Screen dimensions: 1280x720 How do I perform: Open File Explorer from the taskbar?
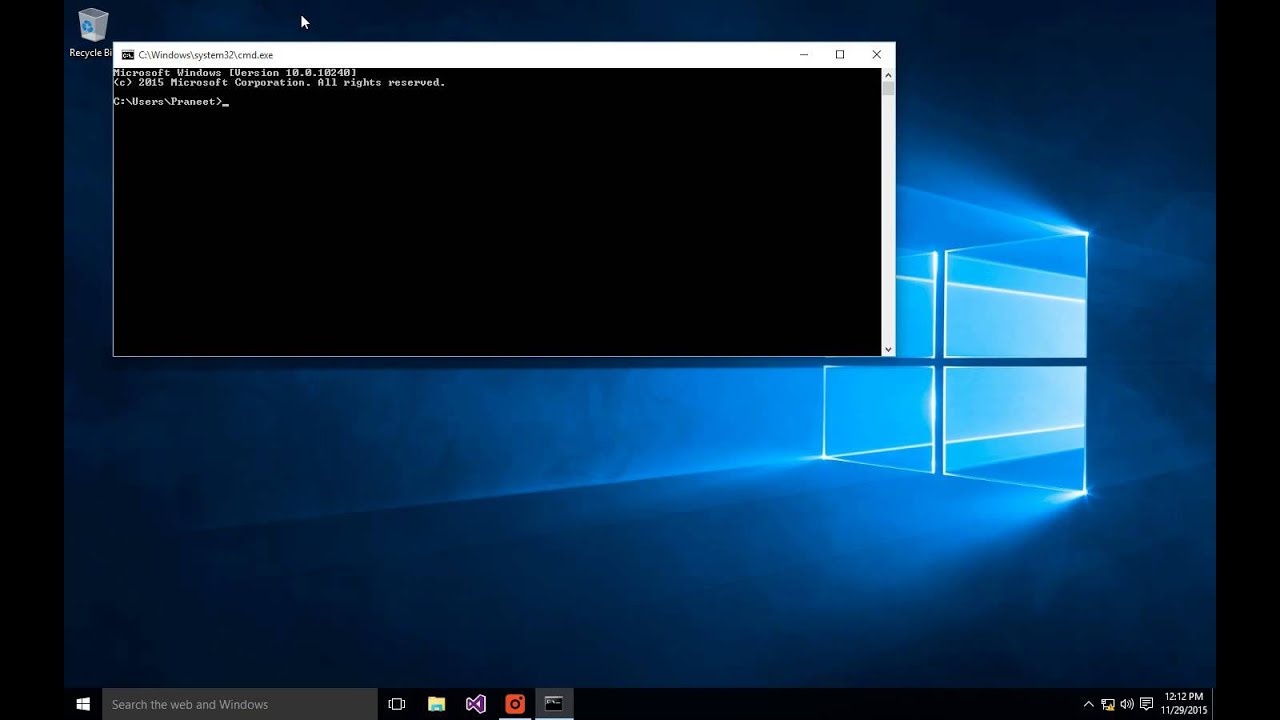click(x=436, y=704)
